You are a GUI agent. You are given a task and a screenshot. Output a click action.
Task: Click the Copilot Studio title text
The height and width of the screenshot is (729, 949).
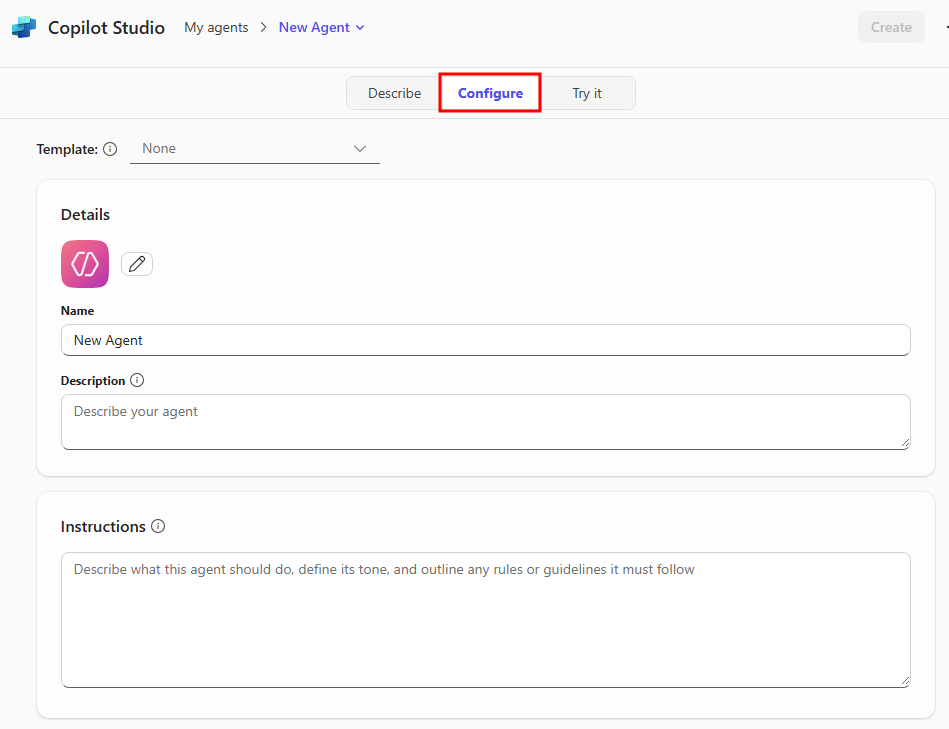(106, 28)
